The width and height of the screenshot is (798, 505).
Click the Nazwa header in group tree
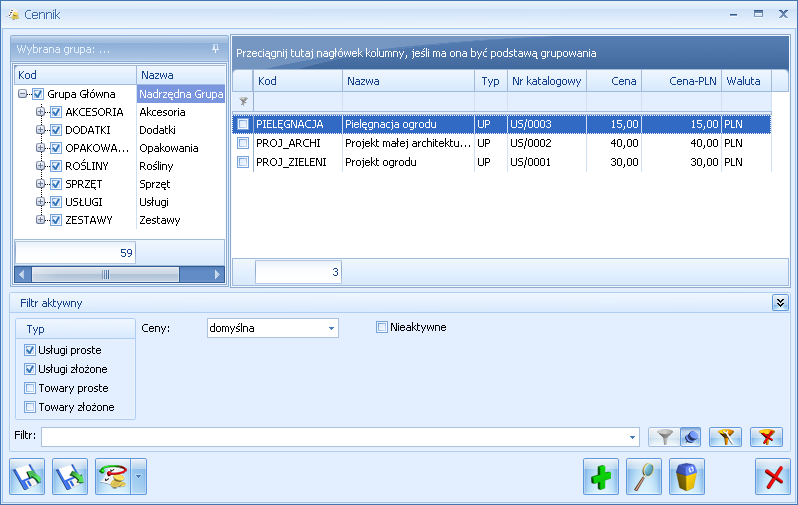click(181, 75)
